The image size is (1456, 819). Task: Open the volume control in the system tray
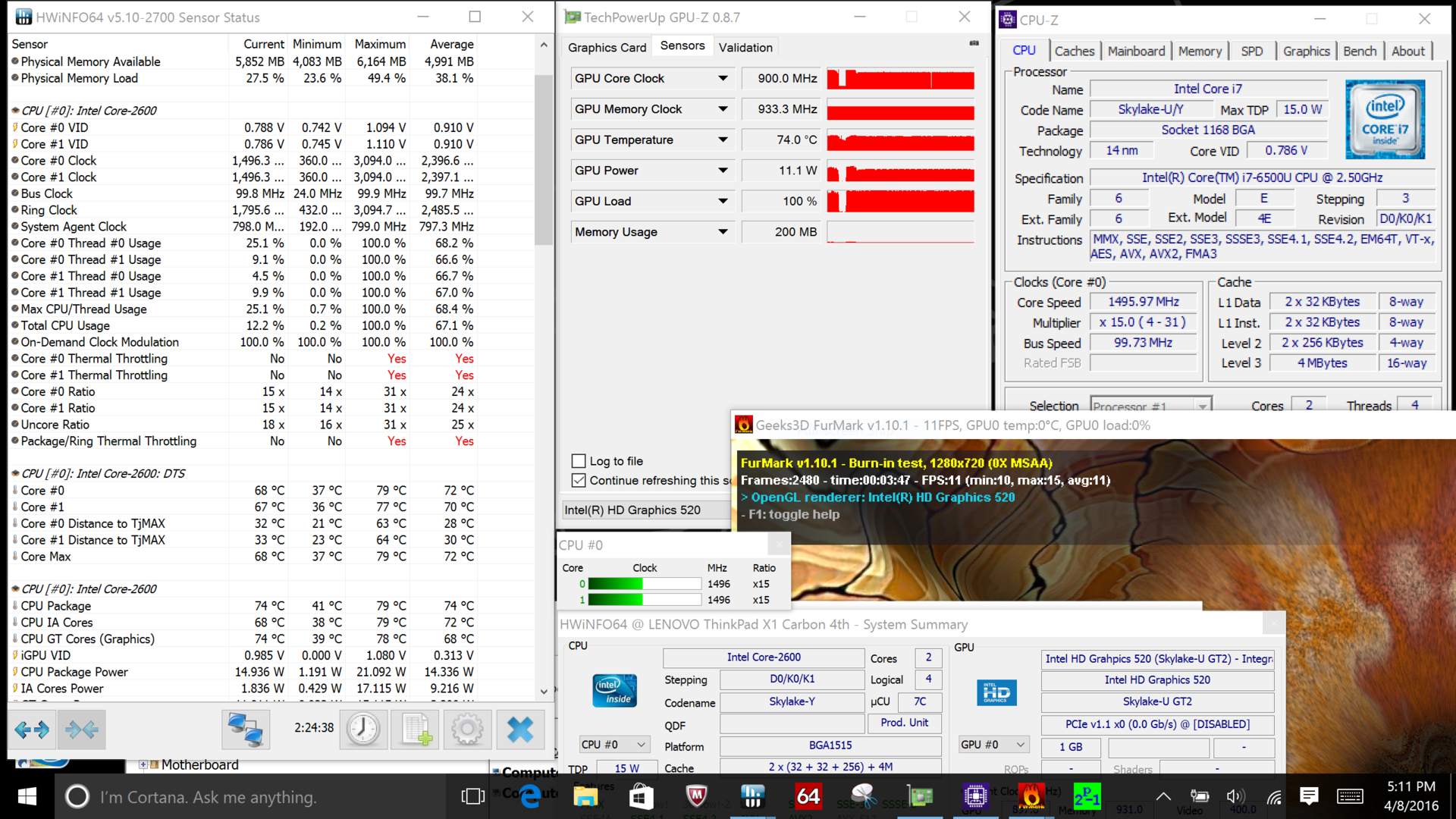(1235, 796)
